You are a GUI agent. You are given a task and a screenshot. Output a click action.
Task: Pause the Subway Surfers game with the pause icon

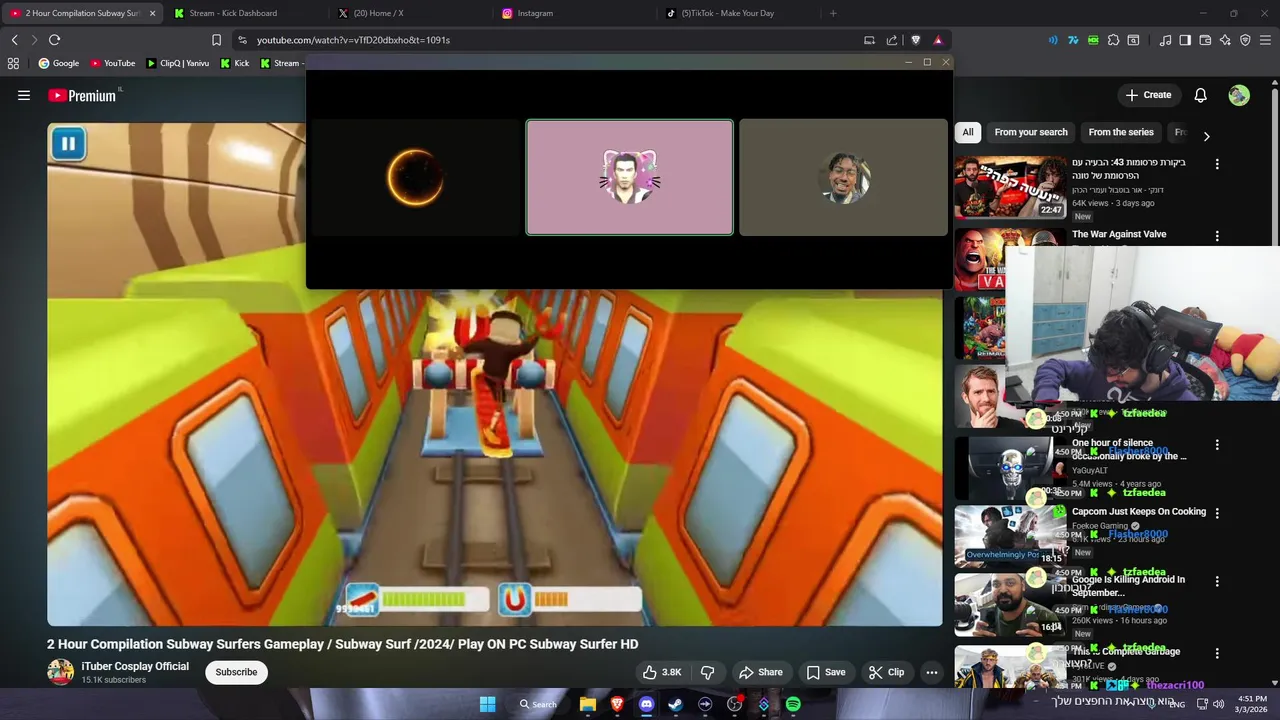tap(68, 144)
